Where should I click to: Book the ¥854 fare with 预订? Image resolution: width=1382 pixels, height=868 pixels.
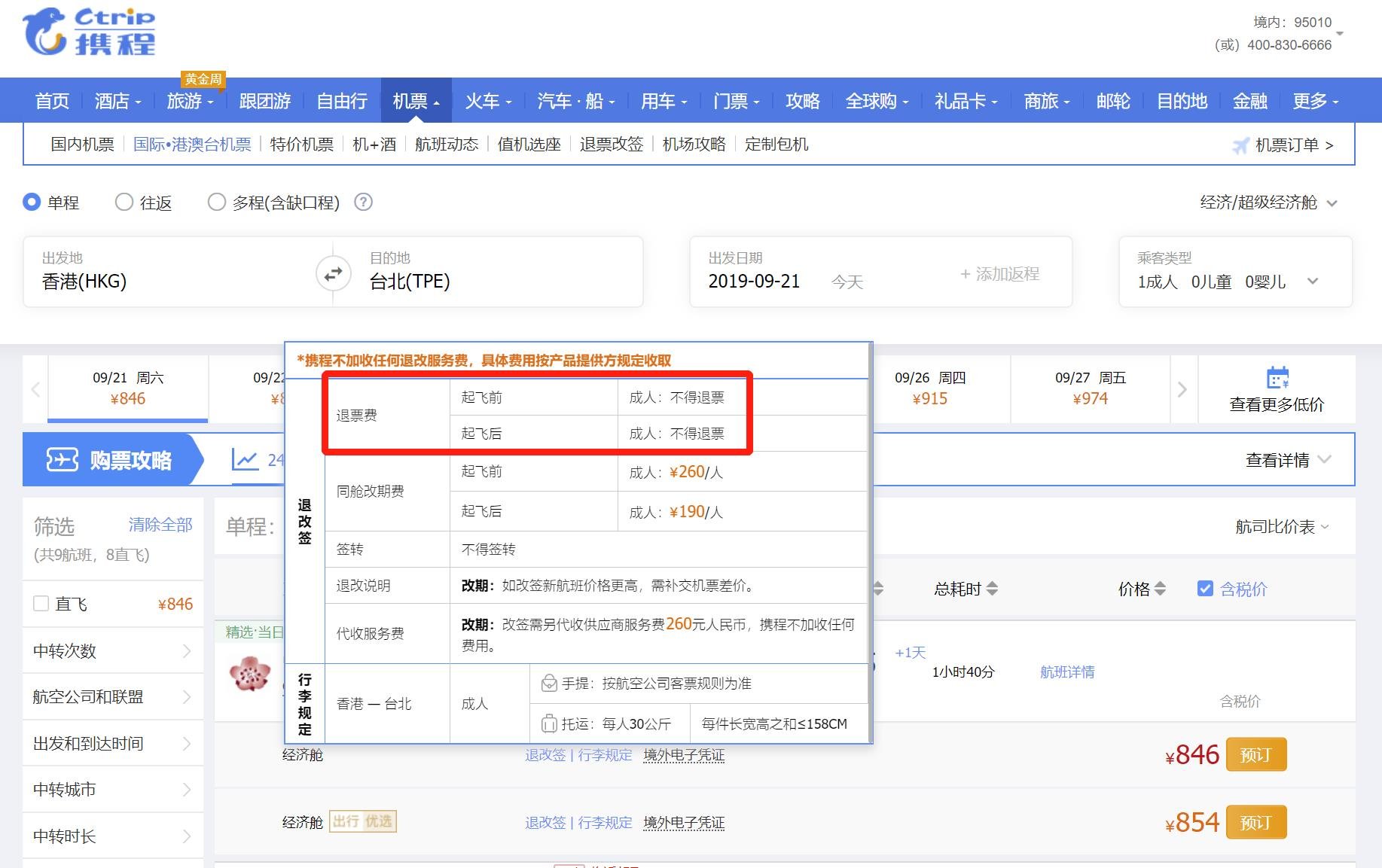coord(1256,822)
